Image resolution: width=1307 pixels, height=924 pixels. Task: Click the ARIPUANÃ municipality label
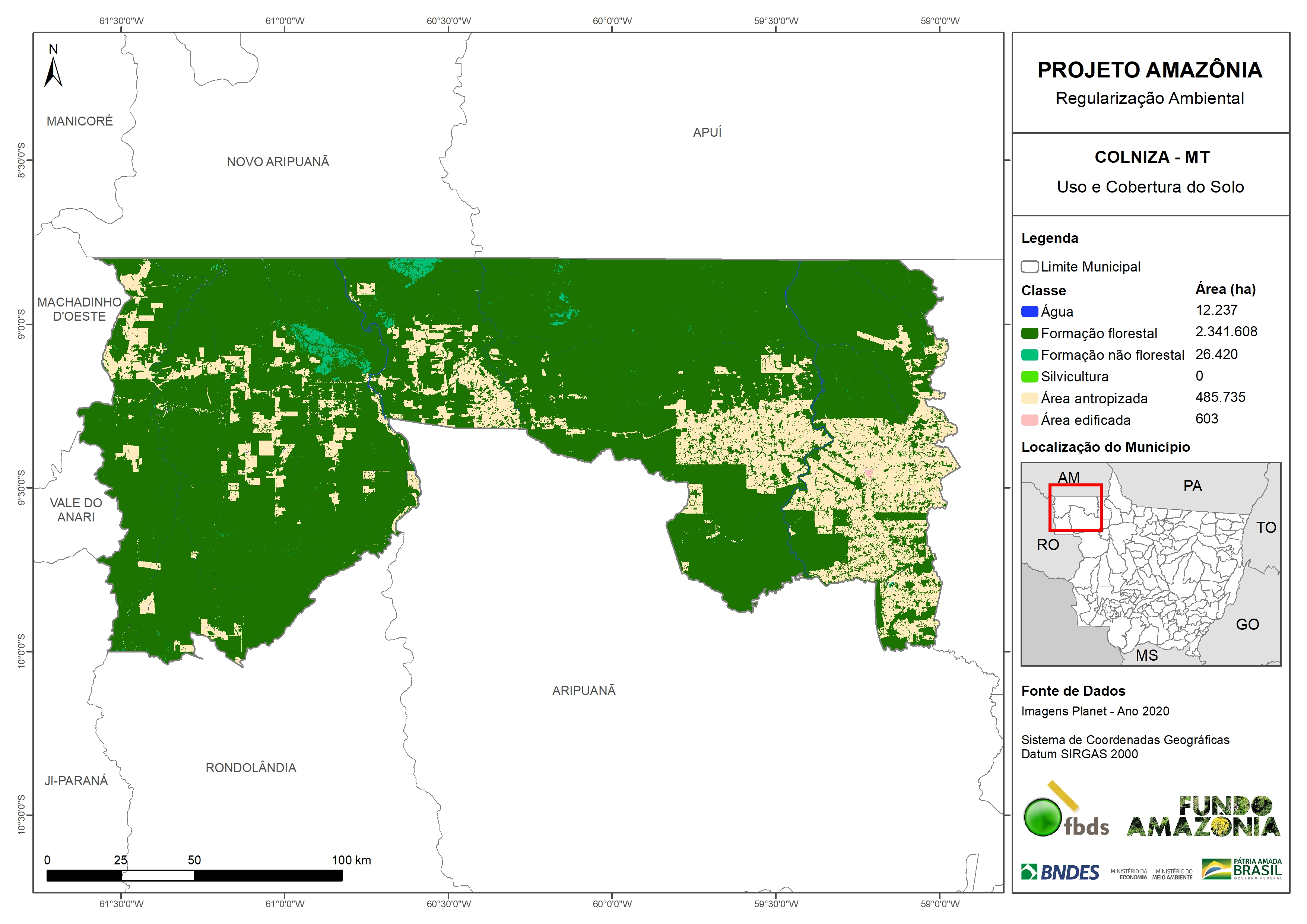pos(584,690)
